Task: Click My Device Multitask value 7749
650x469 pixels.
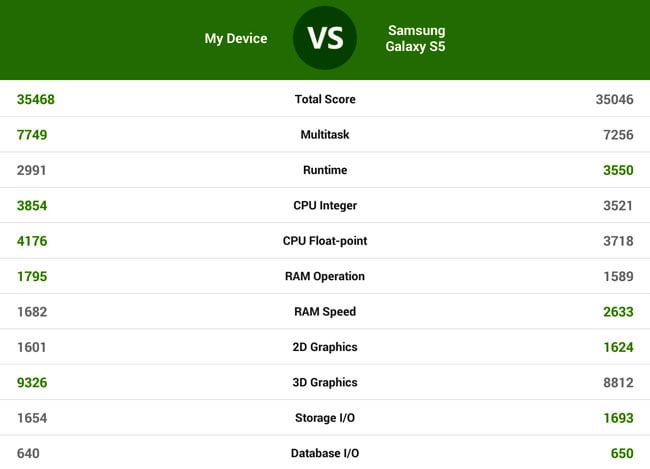Action: click(x=32, y=135)
